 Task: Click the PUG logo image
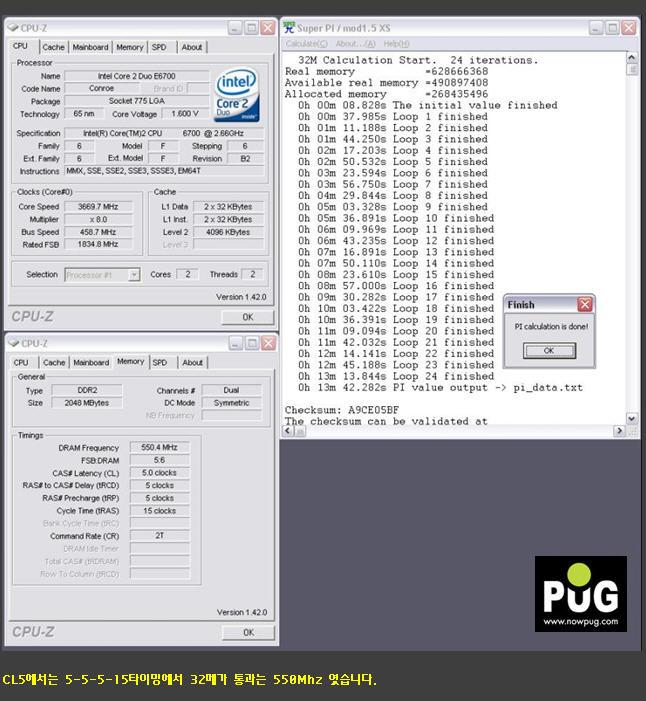pos(580,594)
